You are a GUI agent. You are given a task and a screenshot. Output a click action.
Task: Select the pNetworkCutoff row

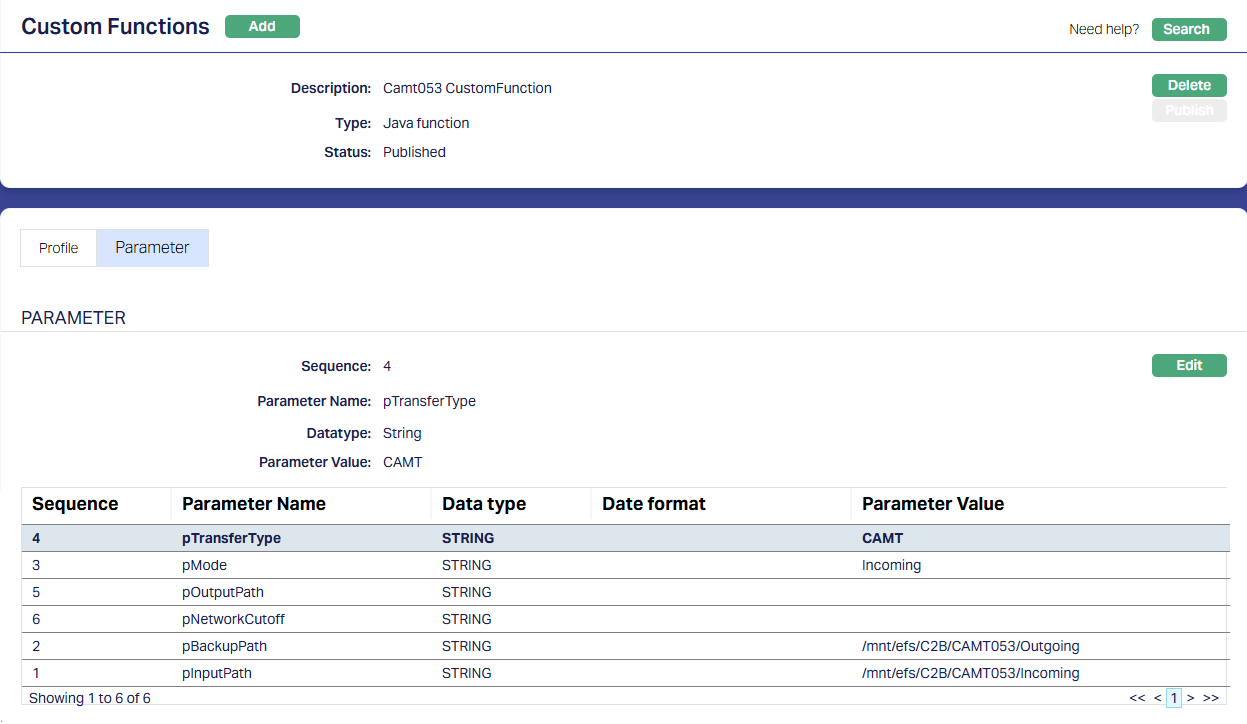pyautogui.click(x=233, y=619)
